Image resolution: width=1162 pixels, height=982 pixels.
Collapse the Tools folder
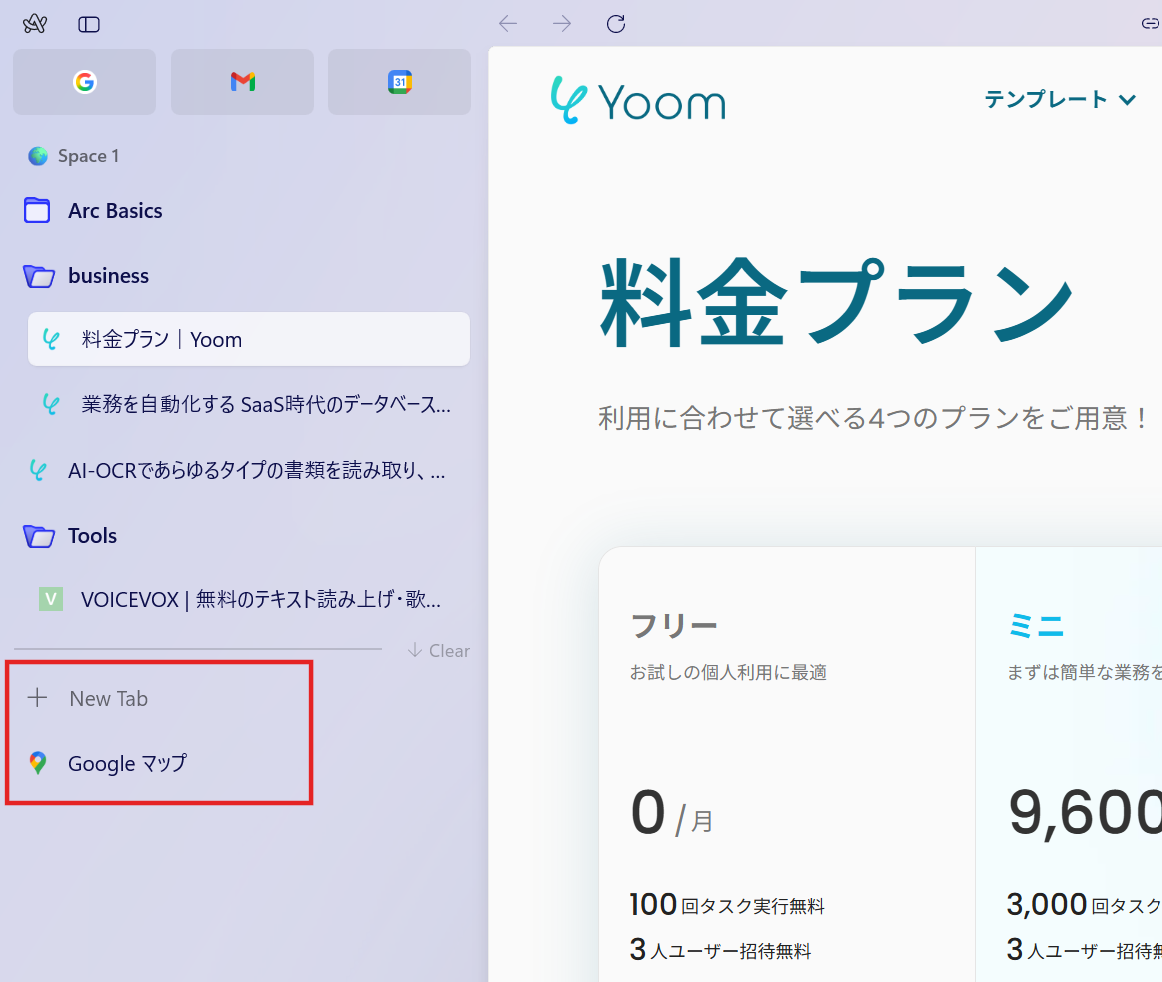pos(39,536)
